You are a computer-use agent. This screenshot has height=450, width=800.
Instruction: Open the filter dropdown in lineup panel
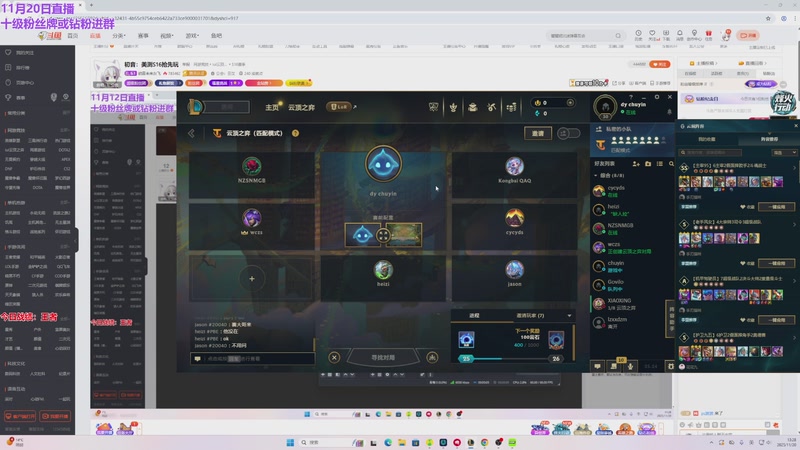pyautogui.click(x=784, y=152)
